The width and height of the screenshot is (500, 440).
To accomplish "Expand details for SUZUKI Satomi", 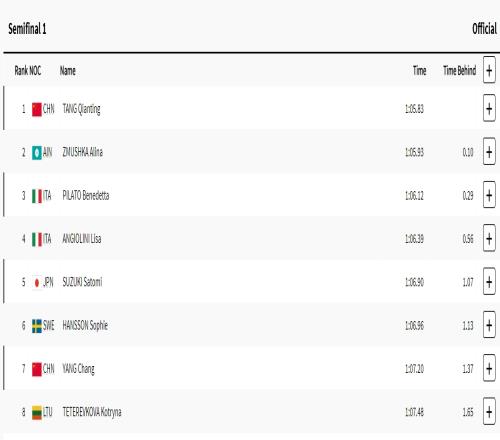I will coord(489,282).
